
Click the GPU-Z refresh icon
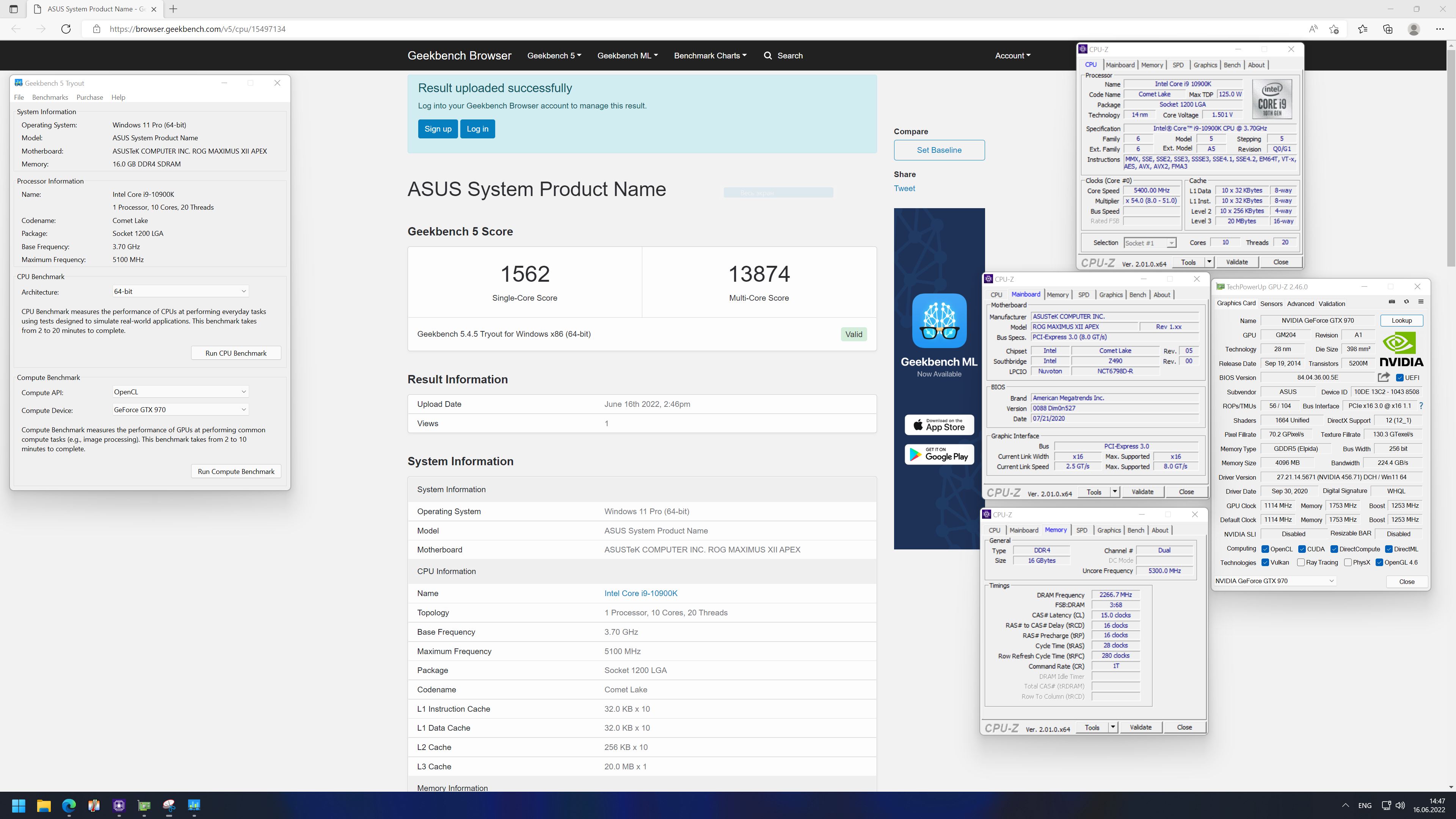[x=1406, y=301]
